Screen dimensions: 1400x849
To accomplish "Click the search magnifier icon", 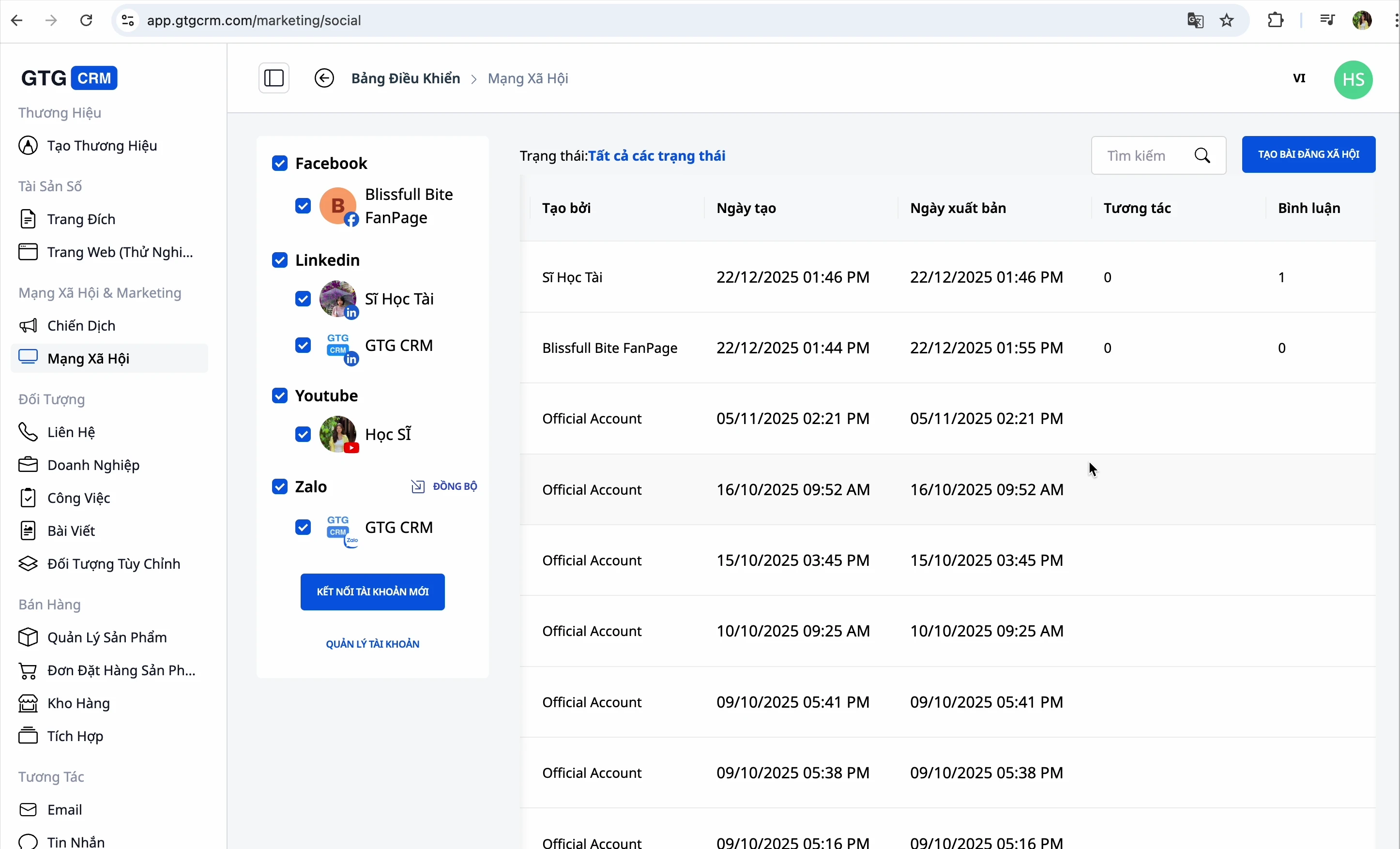I will click(x=1202, y=156).
